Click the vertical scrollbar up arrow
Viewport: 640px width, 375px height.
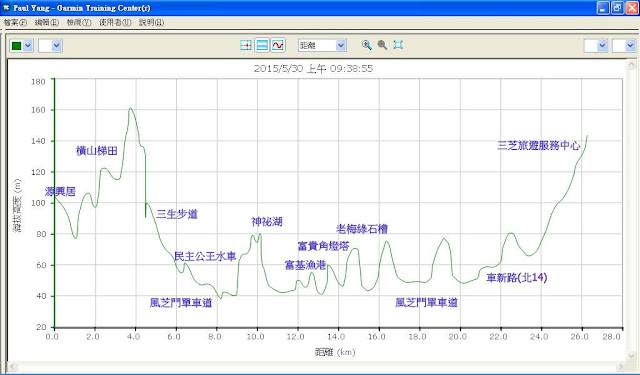pos(631,64)
